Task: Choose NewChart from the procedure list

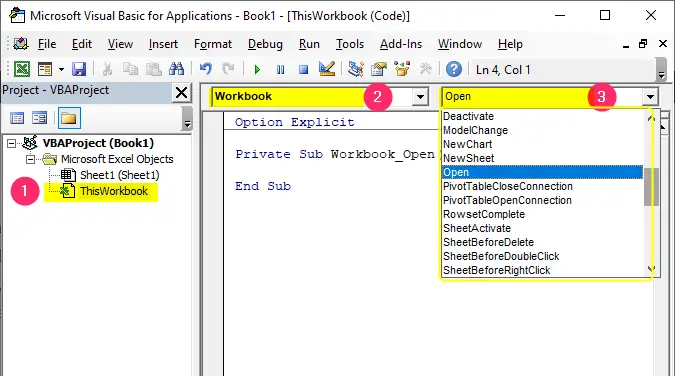Action: coord(542,144)
